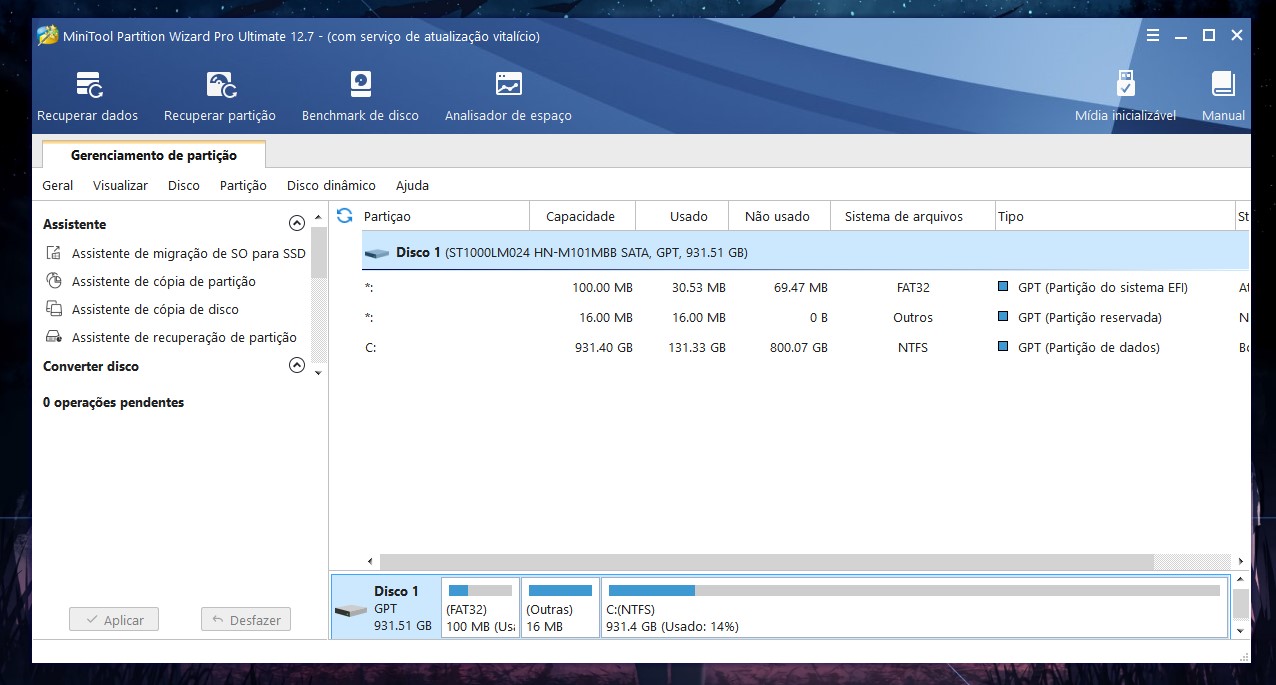Open the Ajuda menu
This screenshot has height=685, width=1276.
coord(412,186)
